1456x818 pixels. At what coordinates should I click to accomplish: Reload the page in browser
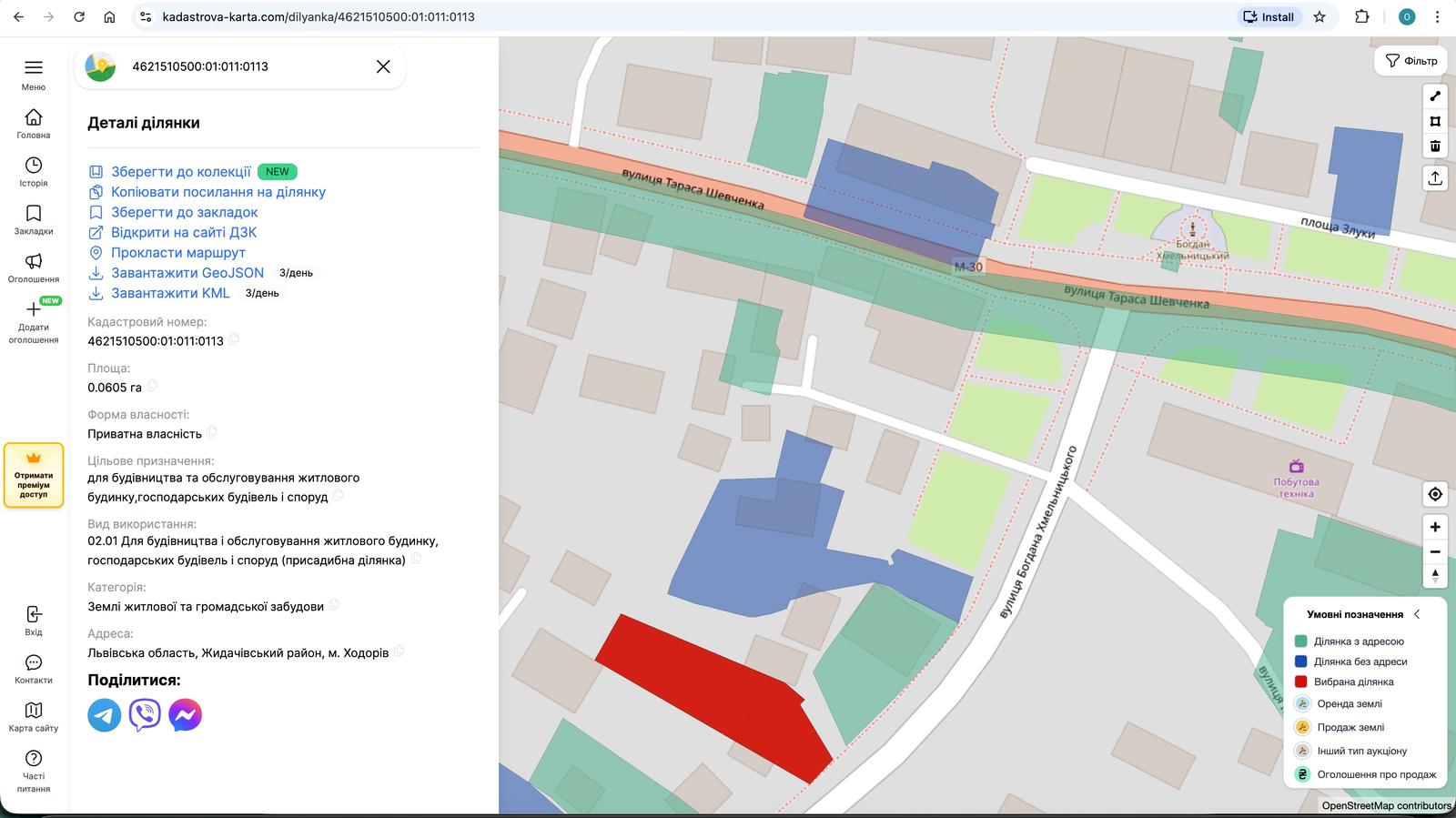[79, 16]
